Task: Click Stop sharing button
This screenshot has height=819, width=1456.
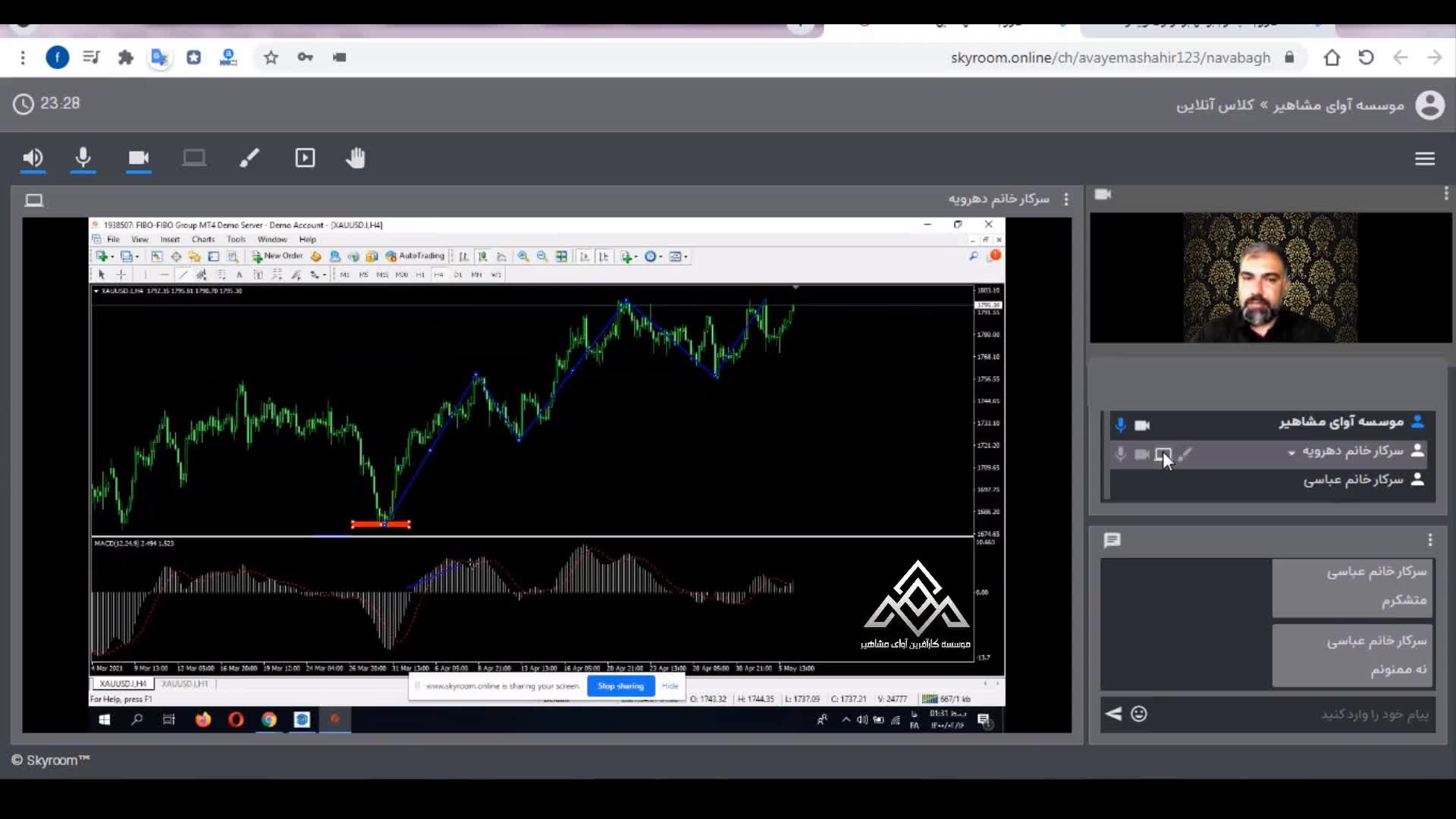Action: point(620,686)
